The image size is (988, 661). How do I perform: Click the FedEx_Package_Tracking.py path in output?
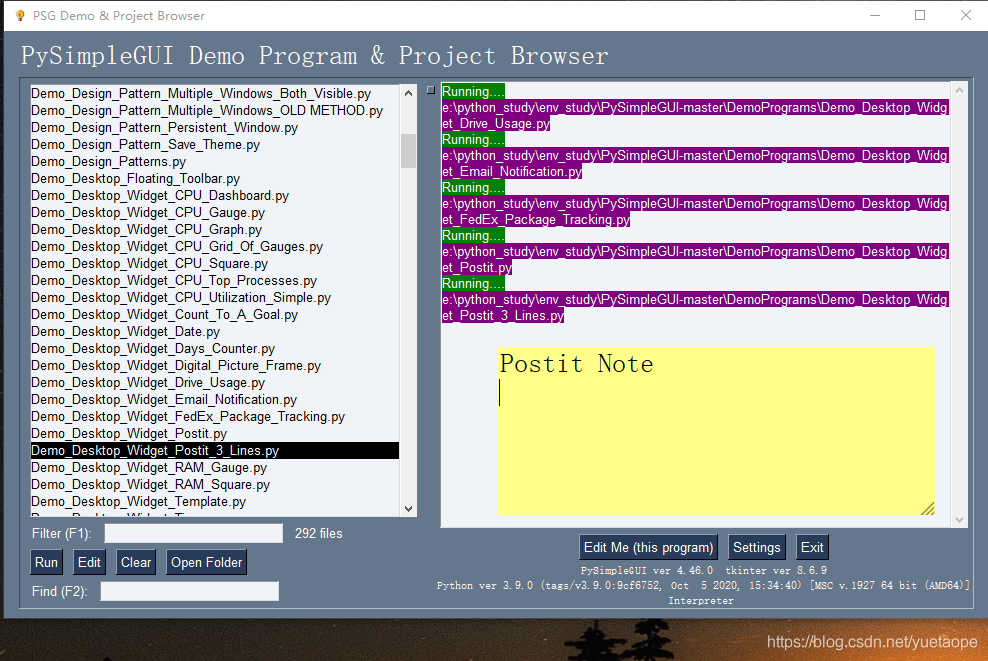click(x=695, y=211)
